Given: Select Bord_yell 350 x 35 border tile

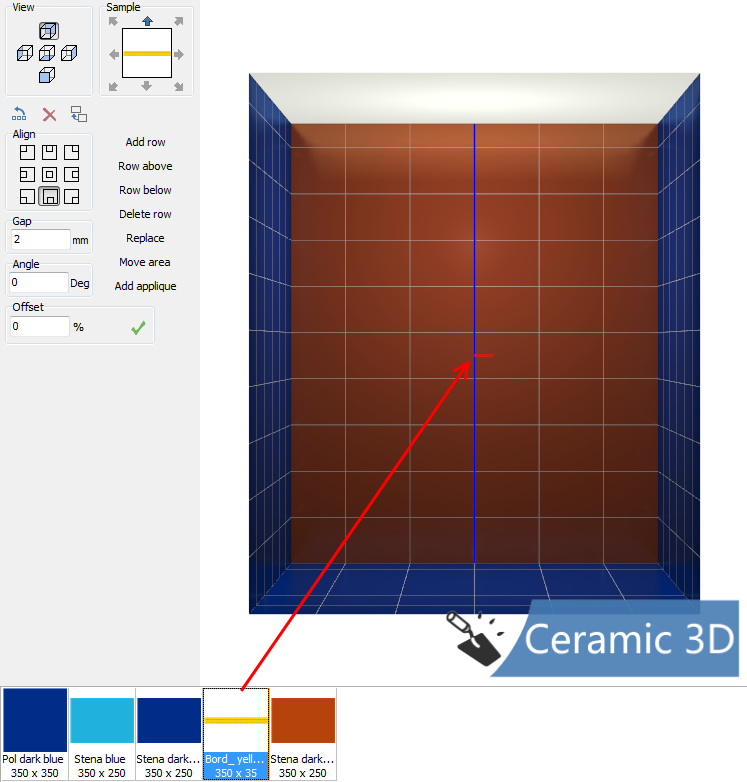Looking at the screenshot, I should pyautogui.click(x=236, y=734).
